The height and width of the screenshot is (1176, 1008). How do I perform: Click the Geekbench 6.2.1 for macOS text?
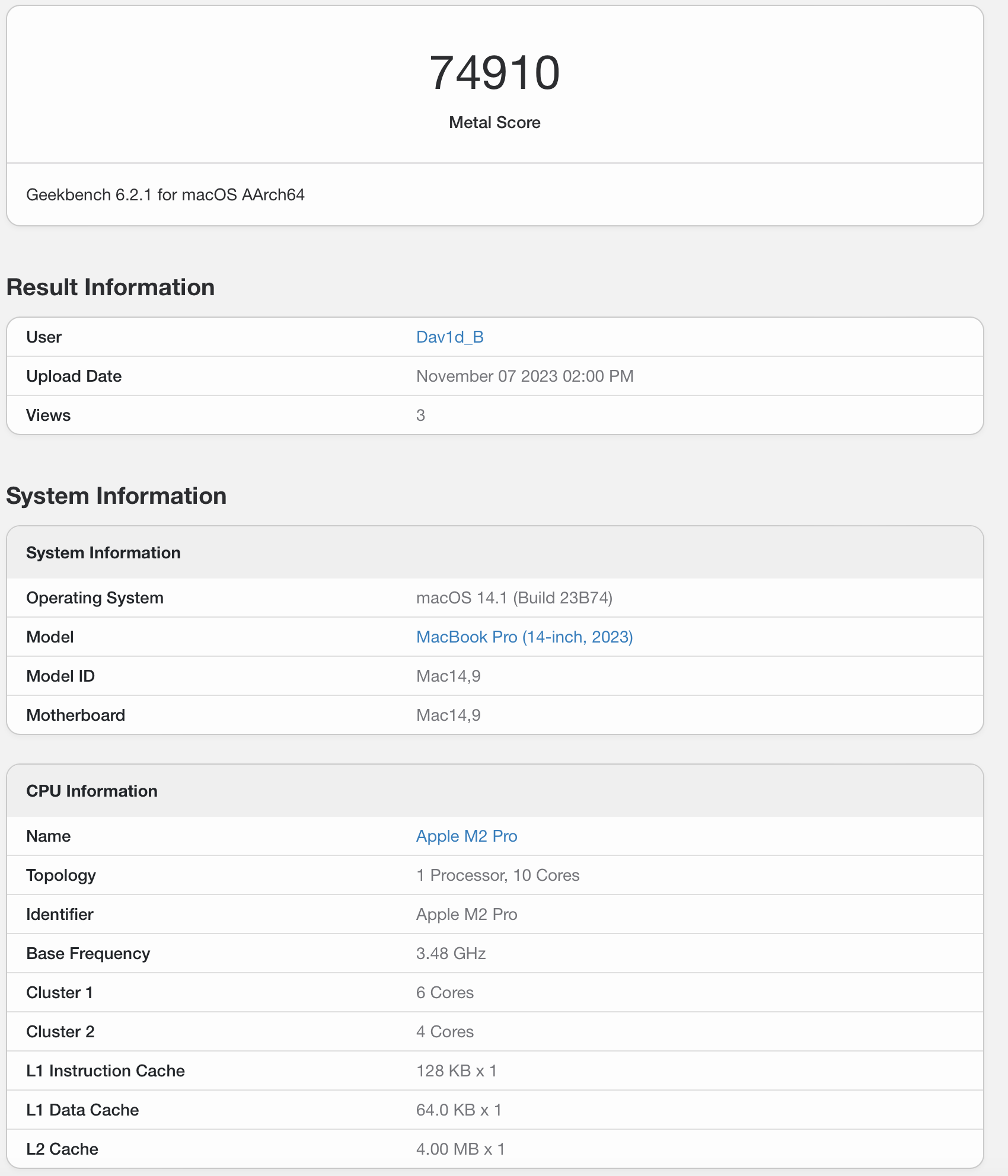click(165, 195)
